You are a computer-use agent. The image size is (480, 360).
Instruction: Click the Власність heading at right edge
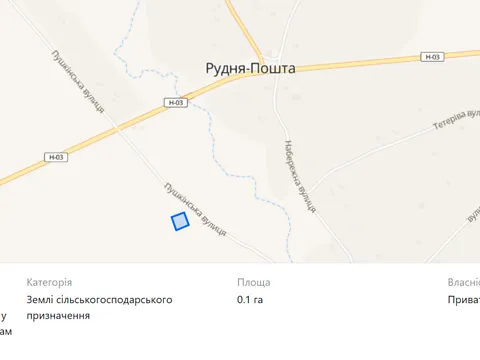click(x=464, y=282)
